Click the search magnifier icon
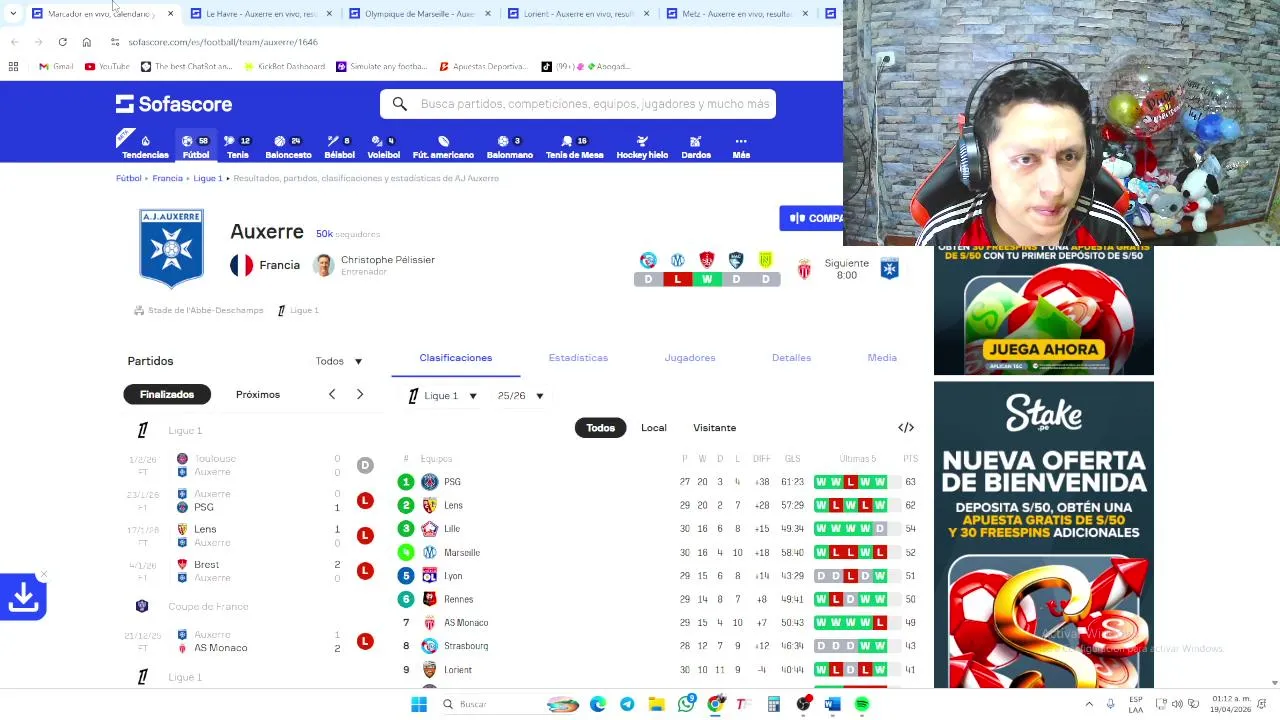Screen dimensions: 1280x720 [400, 104]
